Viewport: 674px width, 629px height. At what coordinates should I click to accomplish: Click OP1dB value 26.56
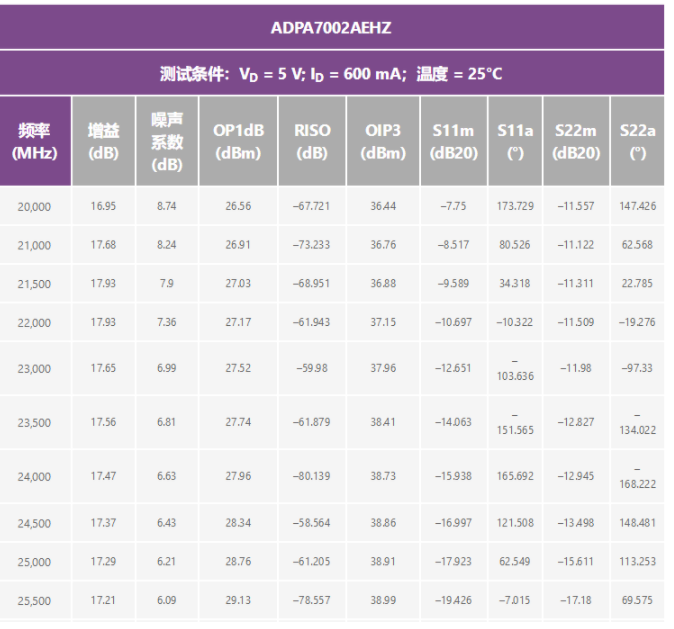click(x=238, y=206)
